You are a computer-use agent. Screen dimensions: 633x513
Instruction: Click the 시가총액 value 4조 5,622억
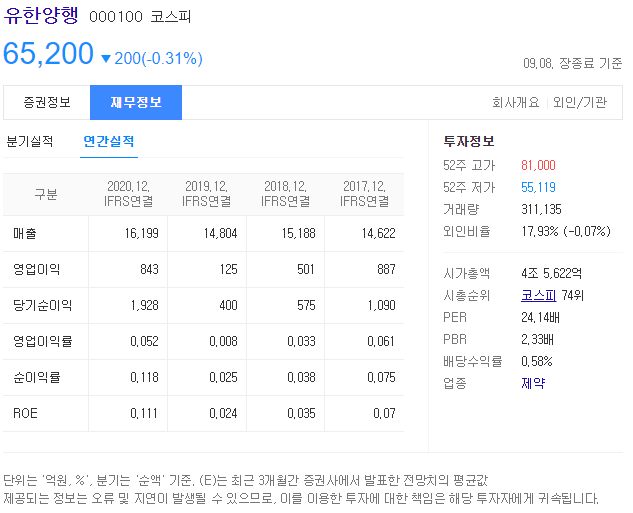551,273
